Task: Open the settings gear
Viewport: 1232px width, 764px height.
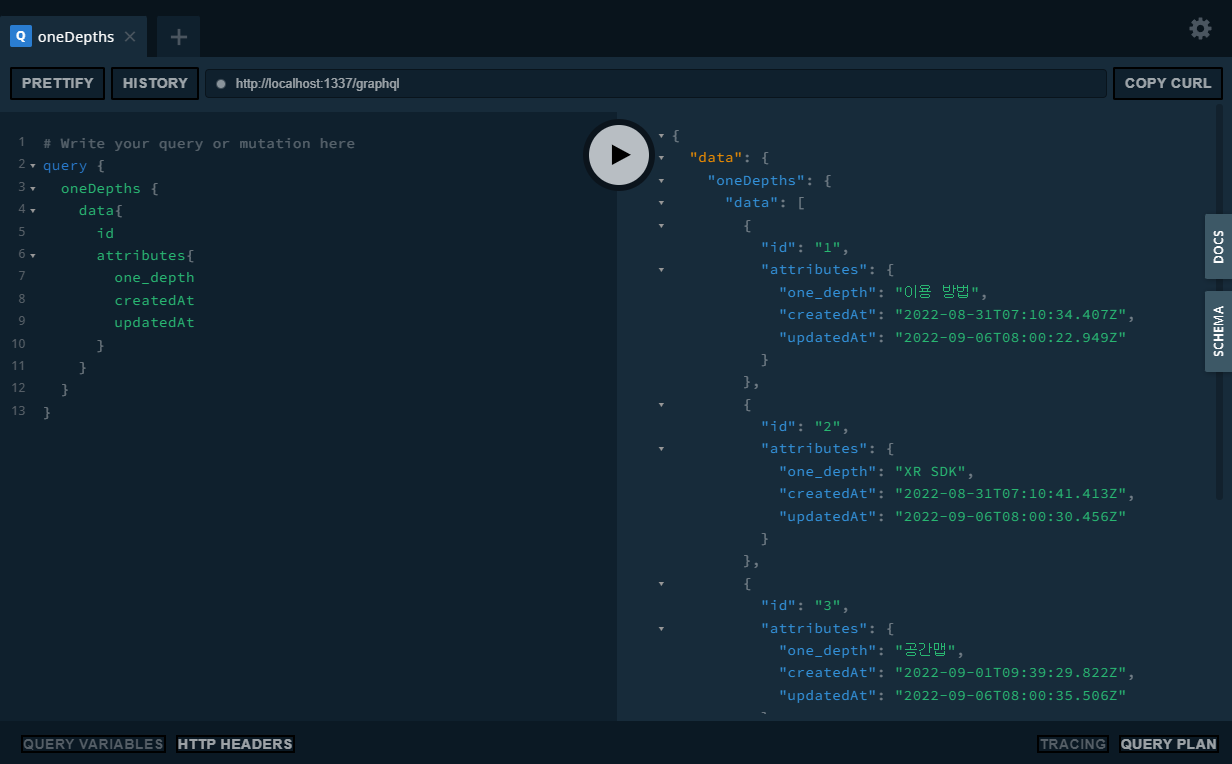Action: coord(1200,28)
